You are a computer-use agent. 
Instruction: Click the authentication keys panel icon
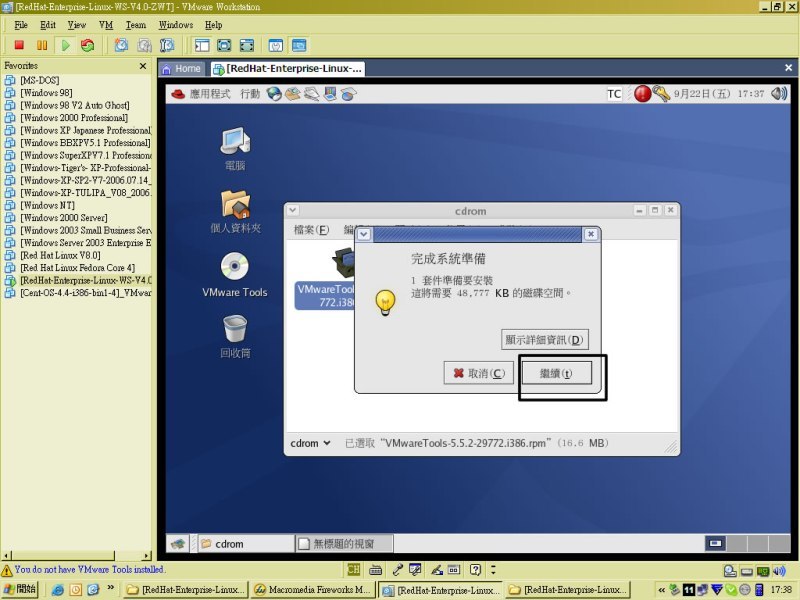click(661, 94)
